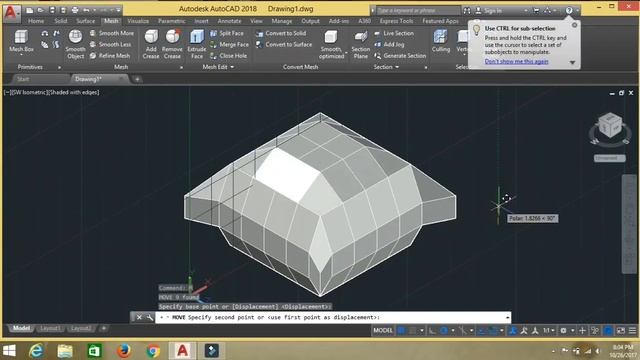This screenshot has height=360, width=640.
Task: Click the MOVE command line input
Action: pos(333,317)
